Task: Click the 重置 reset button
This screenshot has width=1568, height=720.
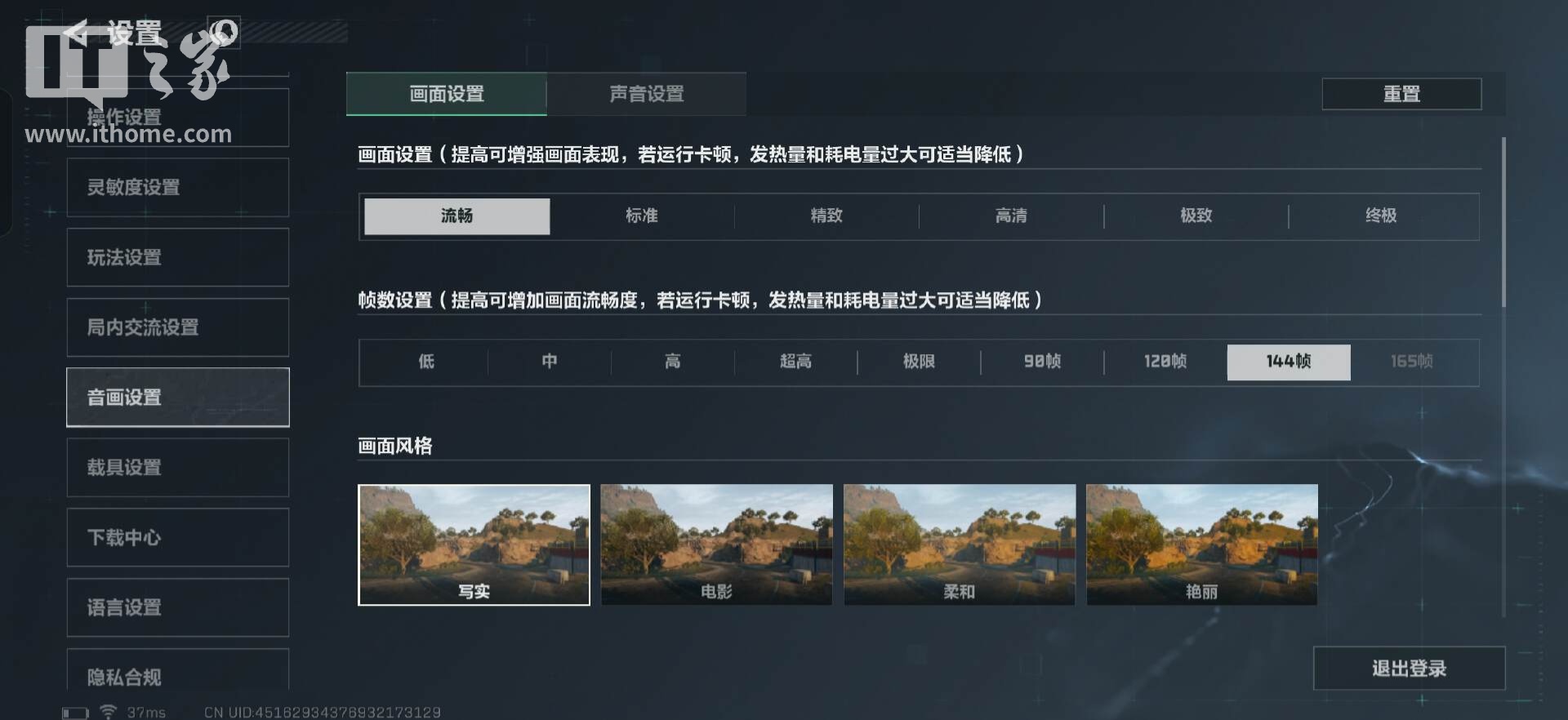Action: [x=1401, y=94]
